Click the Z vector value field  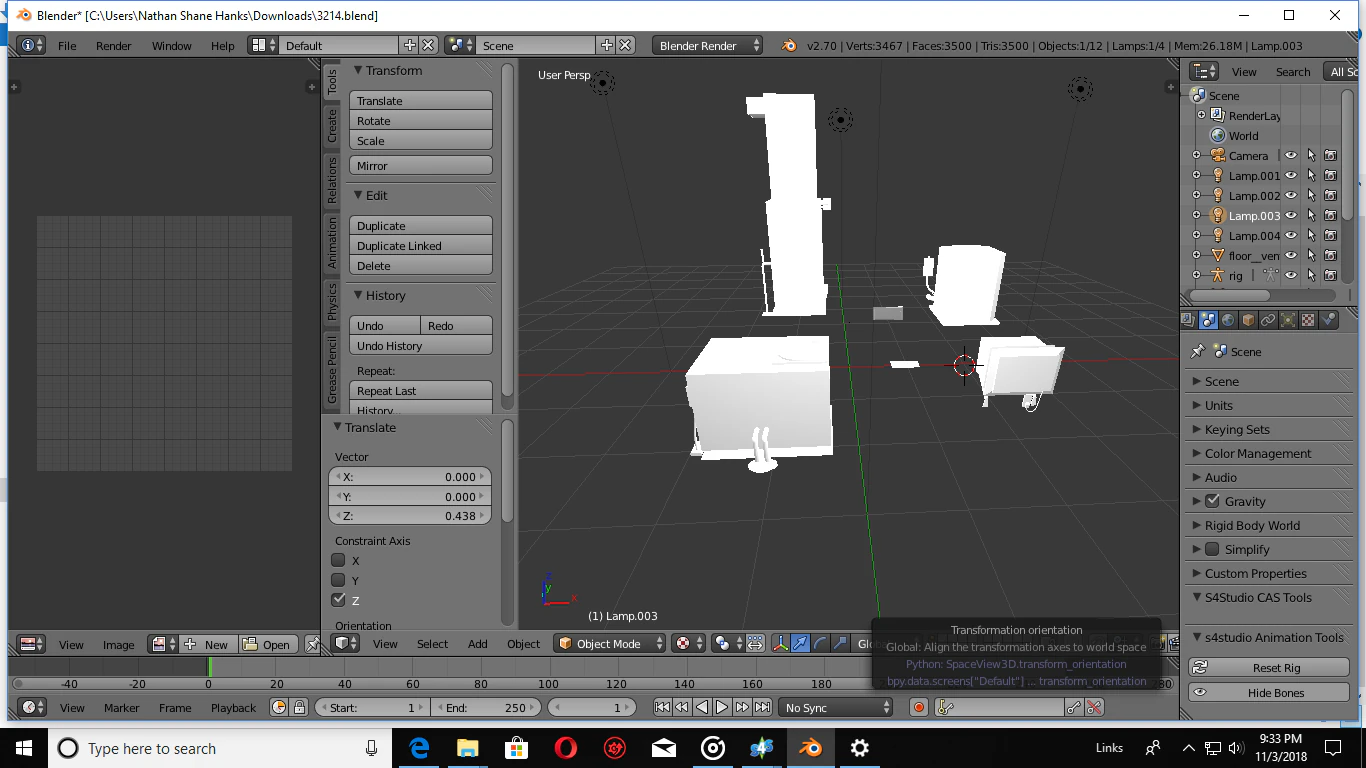click(x=410, y=516)
